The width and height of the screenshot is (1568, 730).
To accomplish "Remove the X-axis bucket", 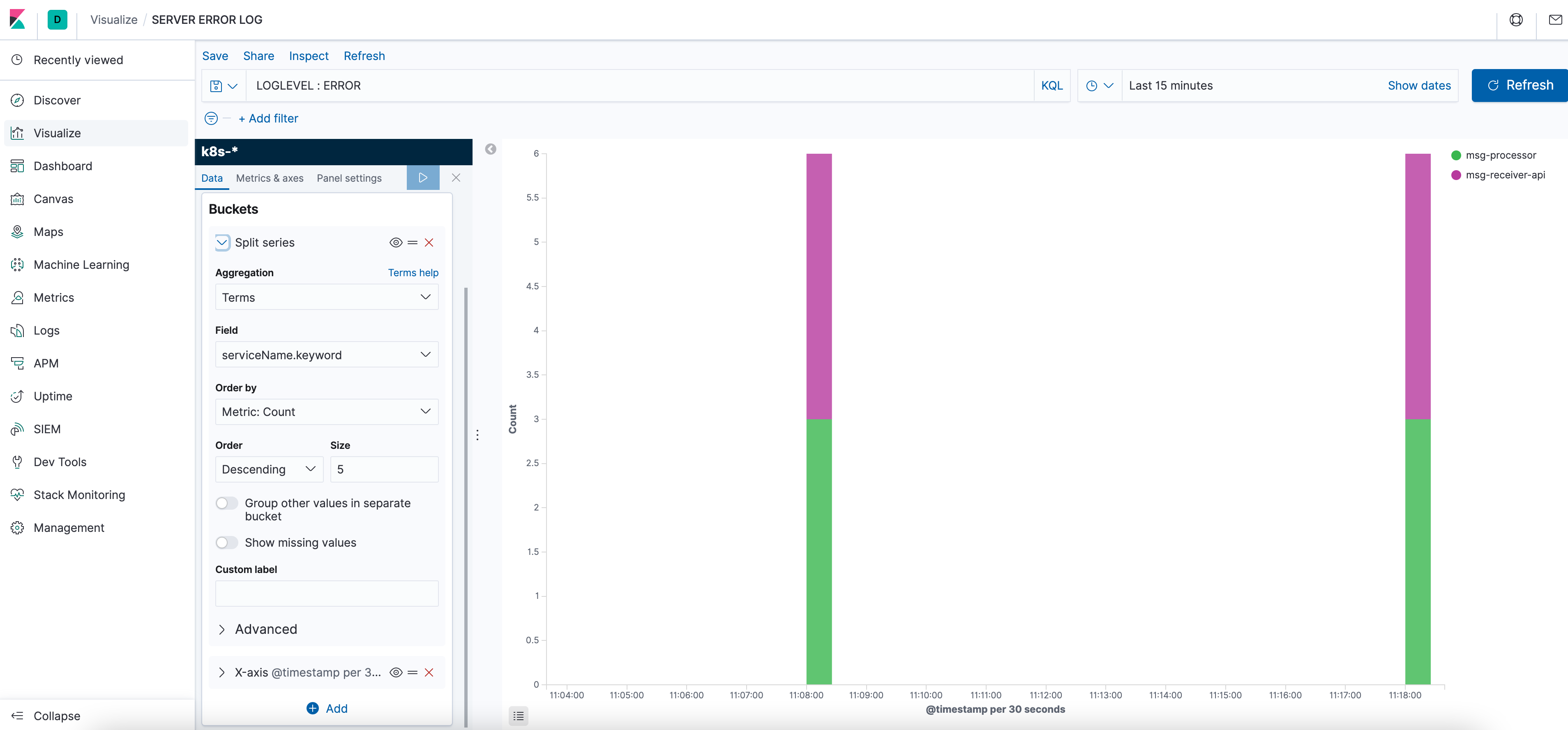I will (429, 672).
